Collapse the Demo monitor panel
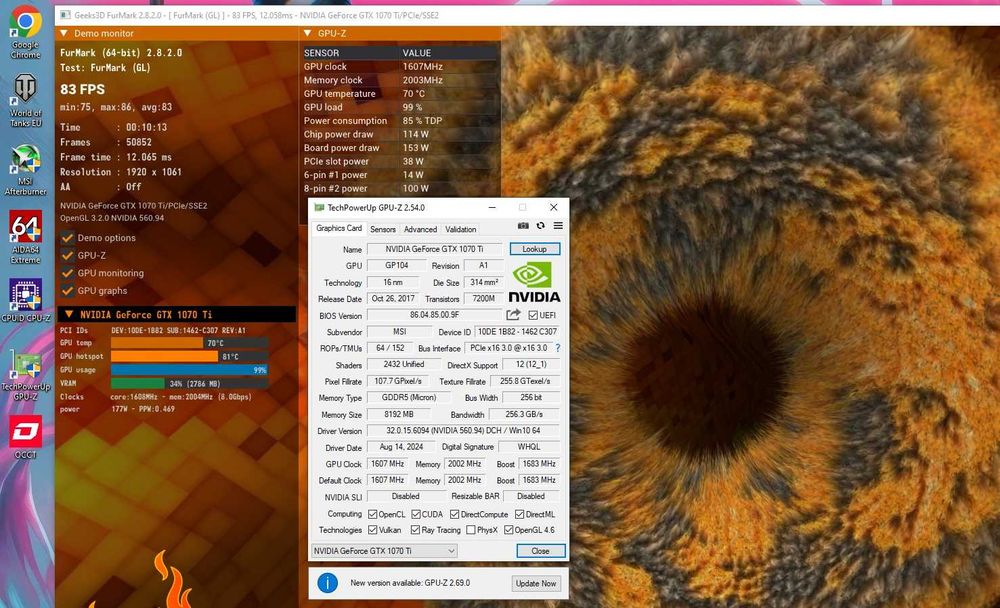 point(64,33)
